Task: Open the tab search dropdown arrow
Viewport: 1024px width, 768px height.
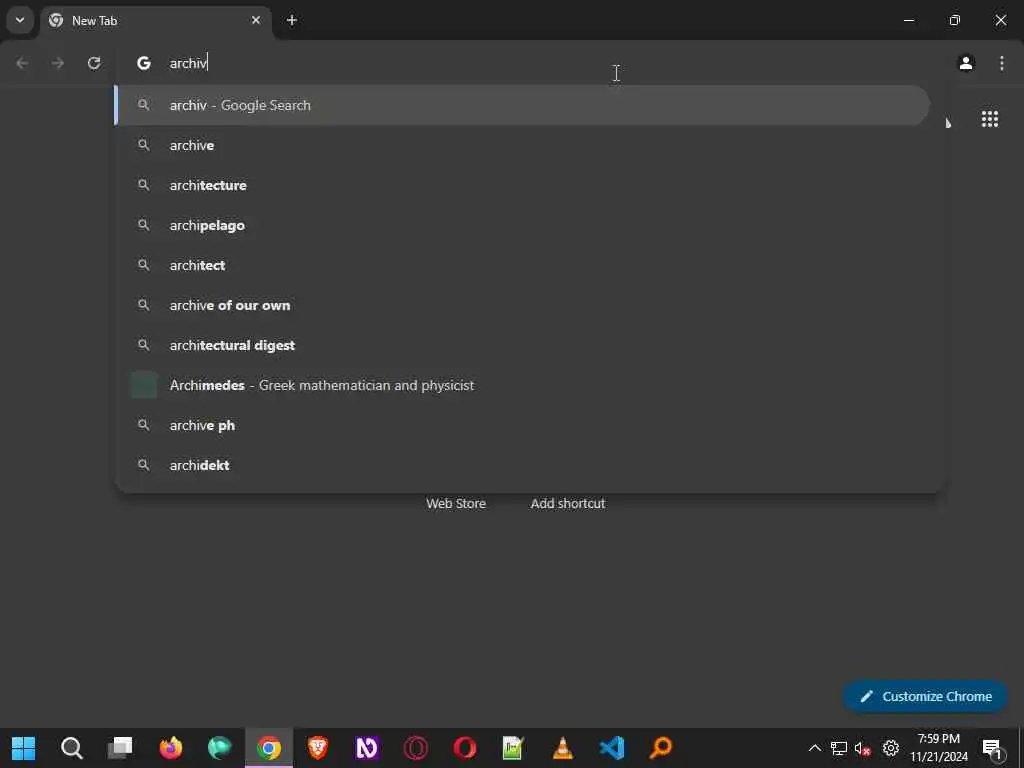Action: tap(20, 20)
